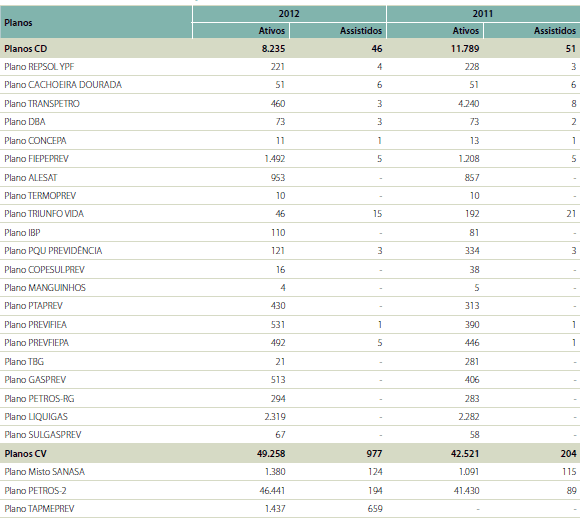Viewport: 580px width, 519px height.
Task: Click ALESAT value 857
Action: point(472,178)
